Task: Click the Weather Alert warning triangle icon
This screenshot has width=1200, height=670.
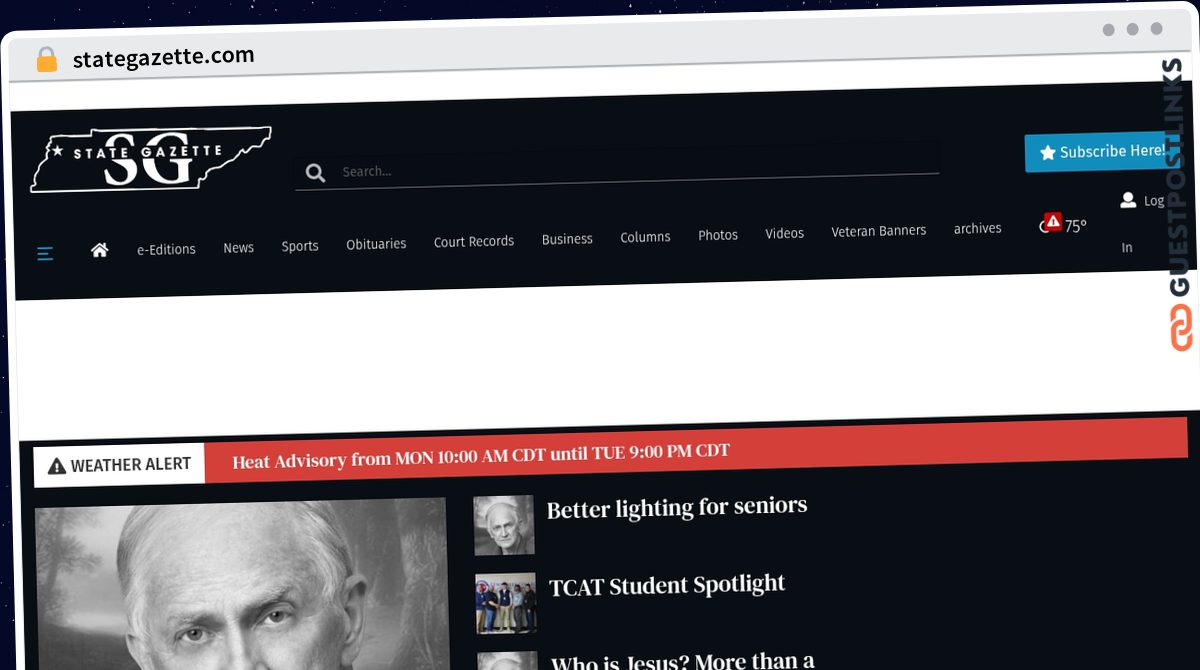Action: [57, 466]
